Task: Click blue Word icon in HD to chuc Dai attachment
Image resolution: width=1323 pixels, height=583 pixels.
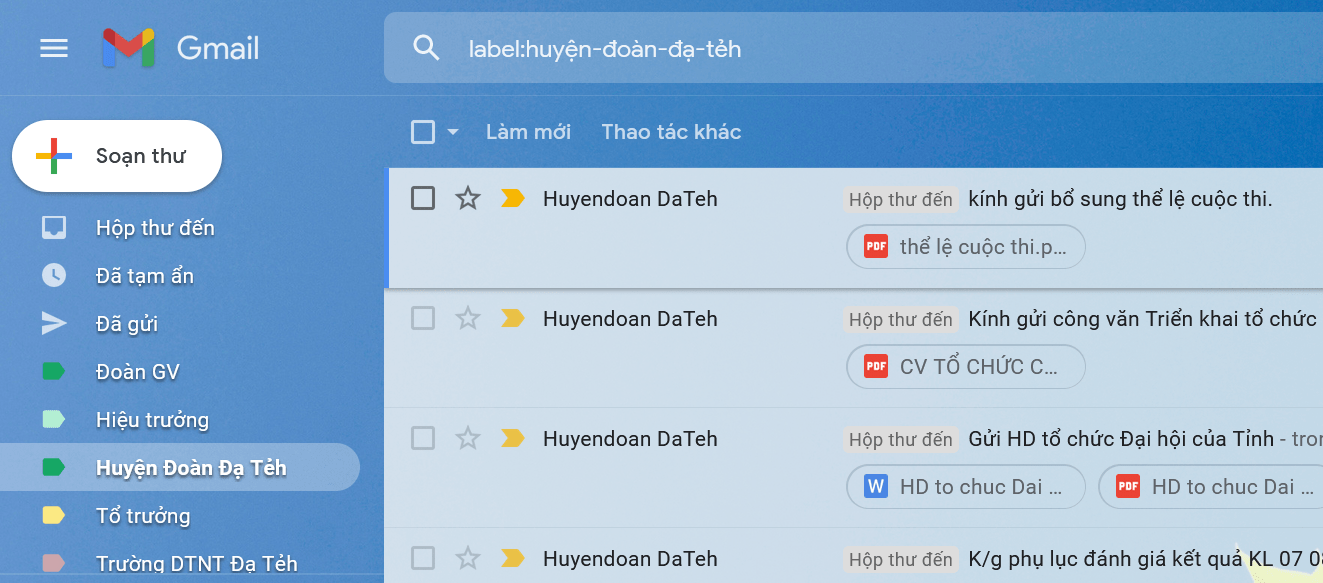Action: point(876,487)
